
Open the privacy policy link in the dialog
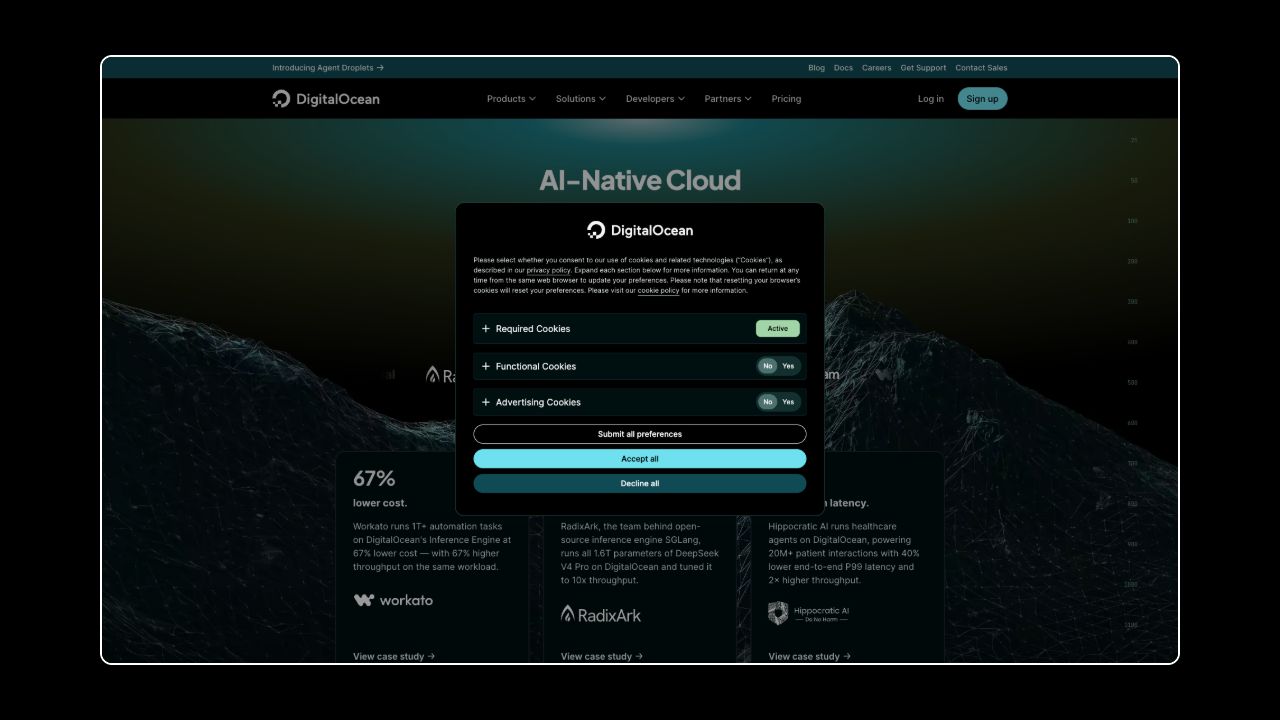549,270
